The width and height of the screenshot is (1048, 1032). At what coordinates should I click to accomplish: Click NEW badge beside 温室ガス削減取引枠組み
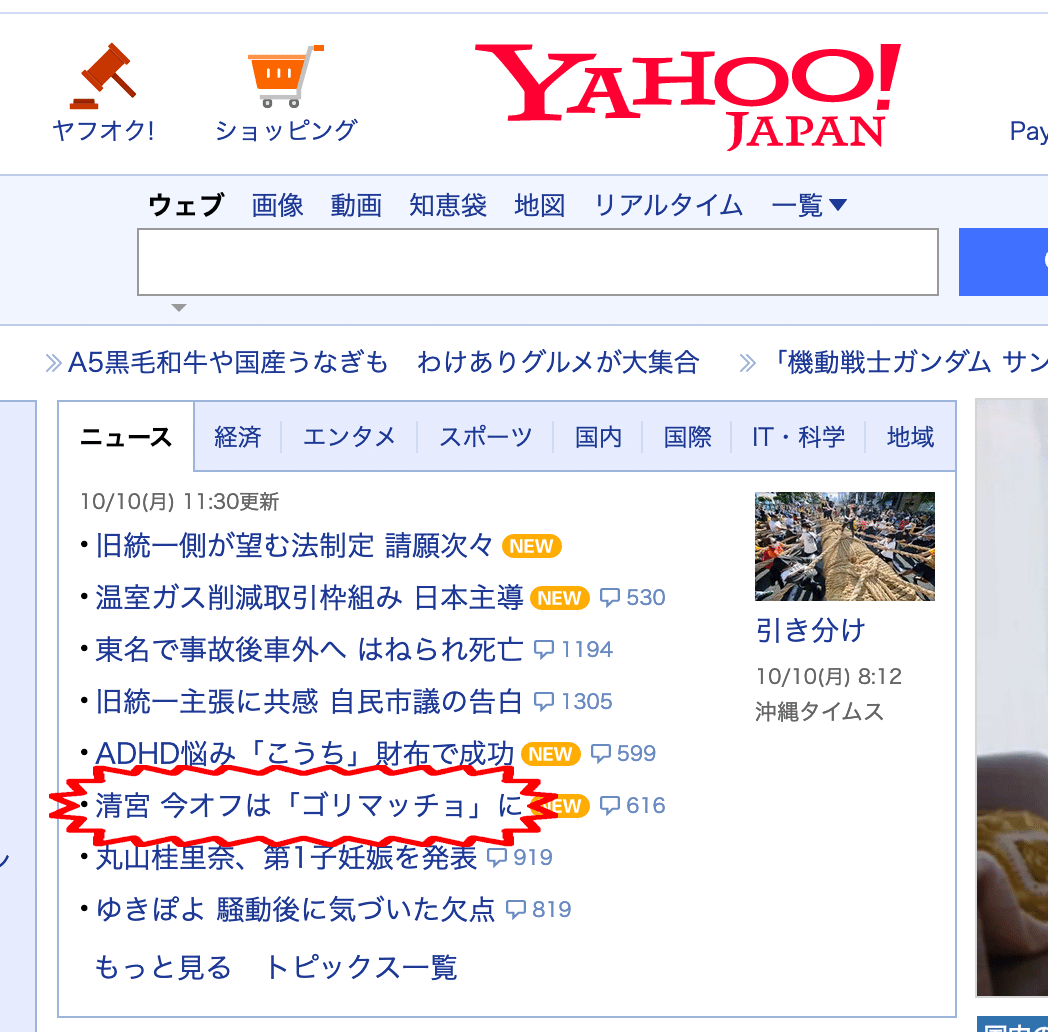pyautogui.click(x=559, y=598)
